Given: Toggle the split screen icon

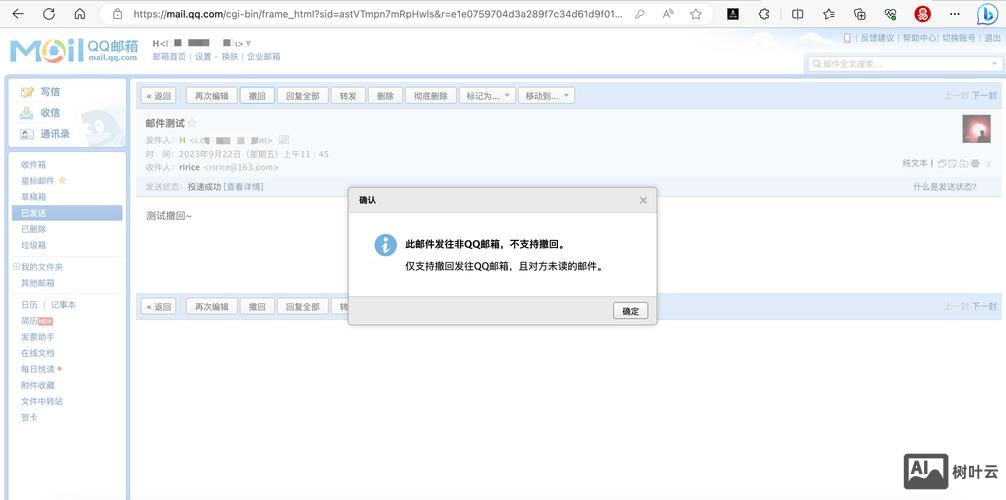Looking at the screenshot, I should click(x=797, y=13).
